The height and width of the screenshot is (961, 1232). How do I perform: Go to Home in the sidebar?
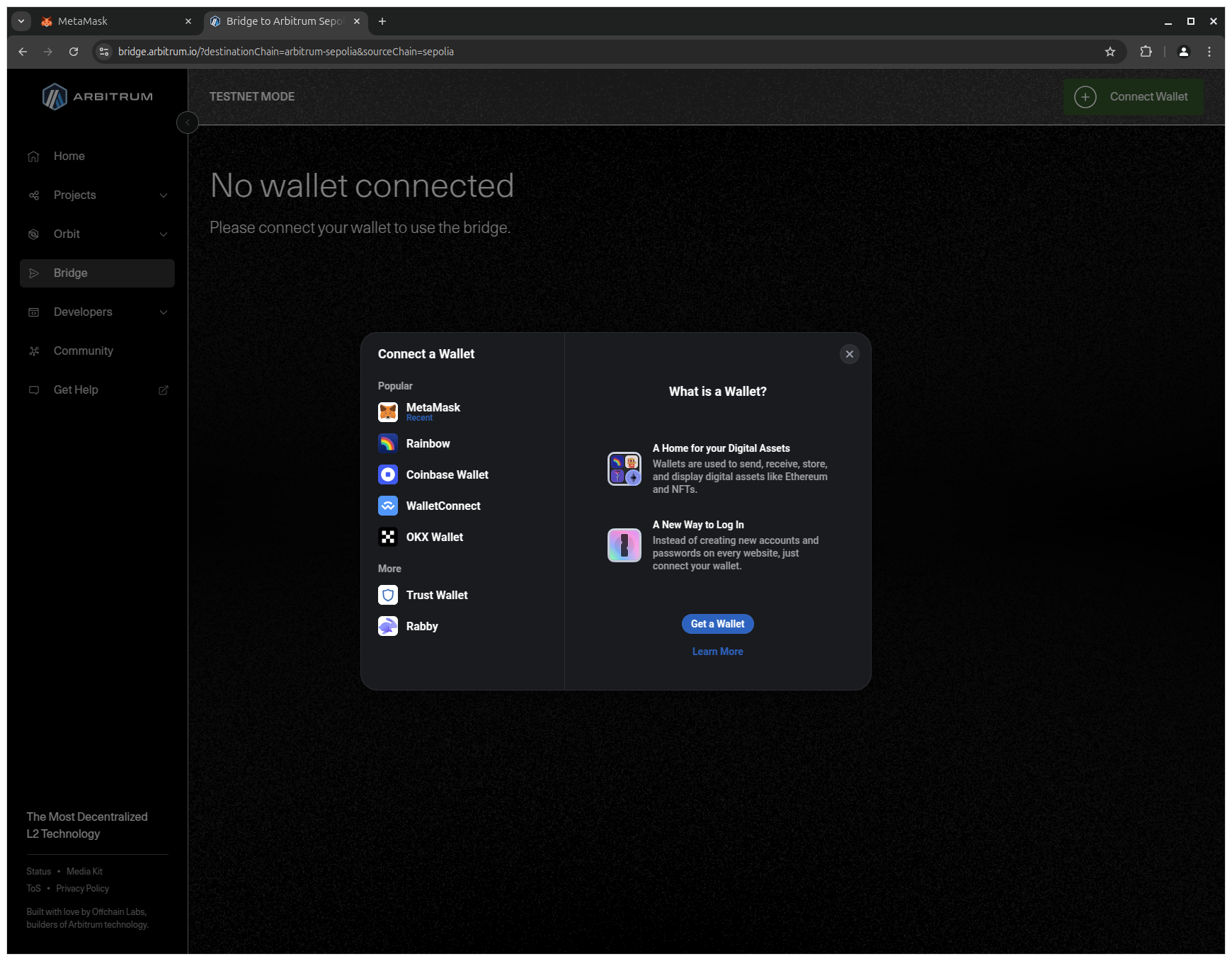(98, 157)
